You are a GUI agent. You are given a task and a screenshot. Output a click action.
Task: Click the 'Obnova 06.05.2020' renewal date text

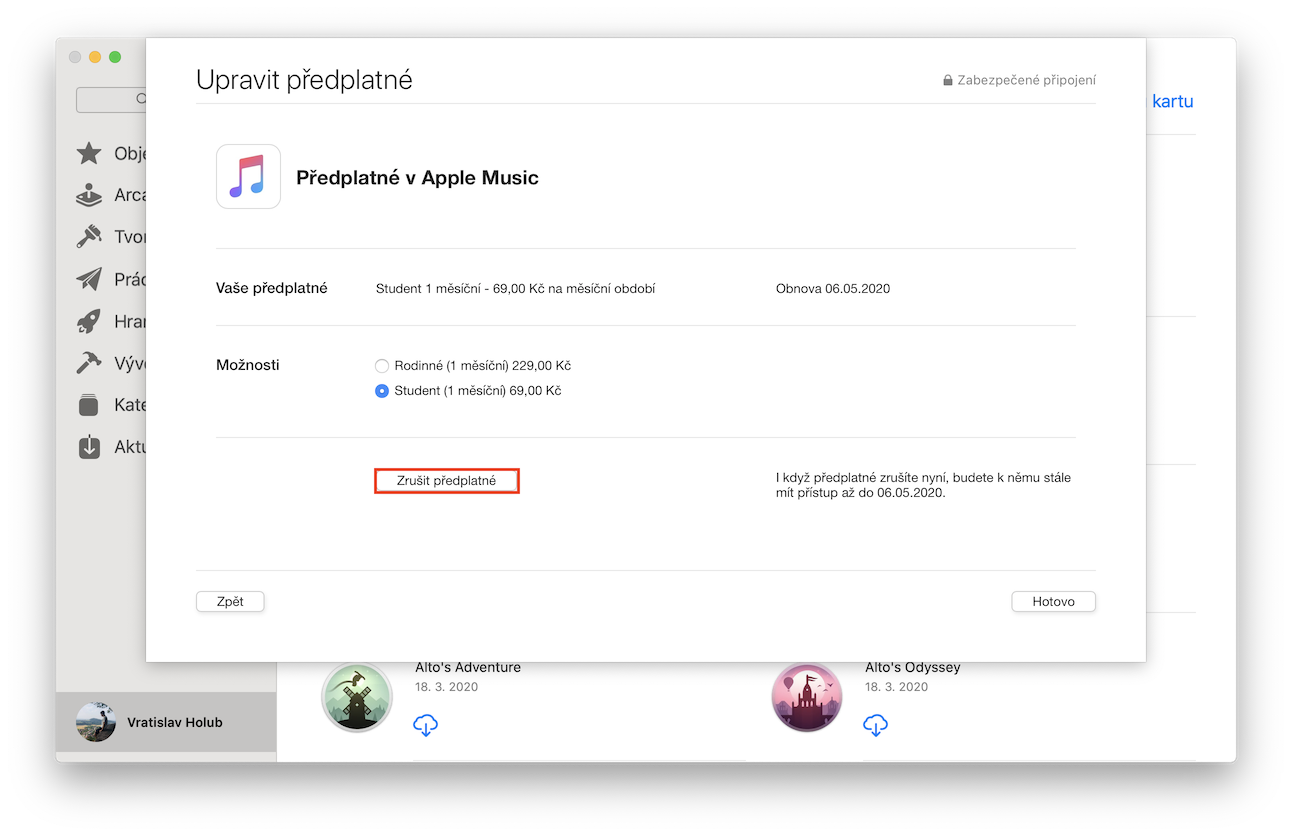[x=833, y=289]
